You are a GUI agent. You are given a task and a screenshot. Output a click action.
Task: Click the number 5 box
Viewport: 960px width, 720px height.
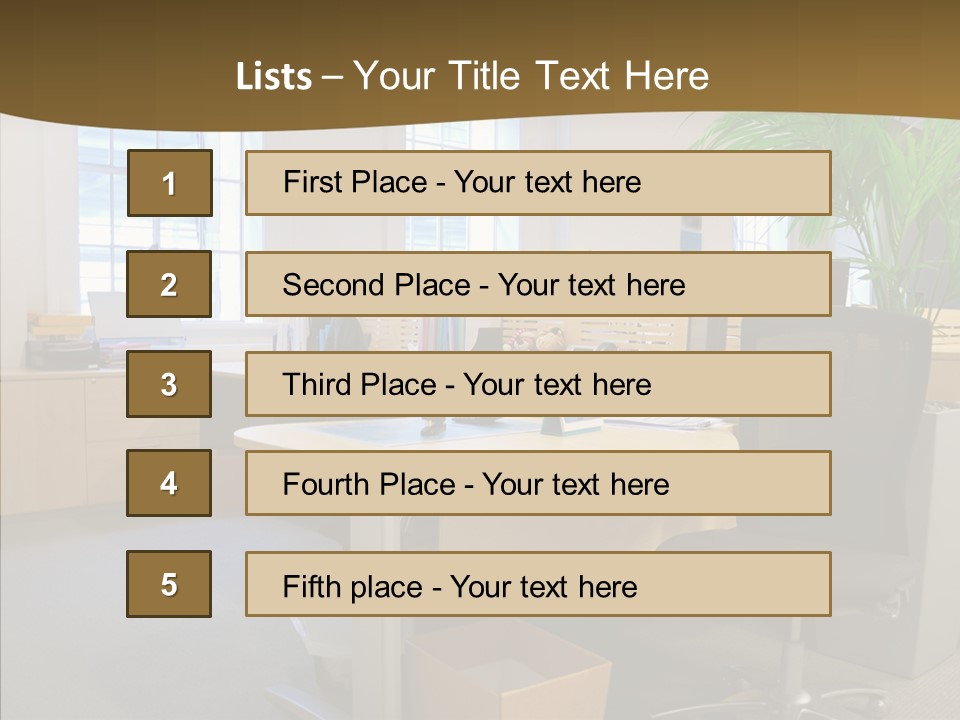click(x=169, y=584)
